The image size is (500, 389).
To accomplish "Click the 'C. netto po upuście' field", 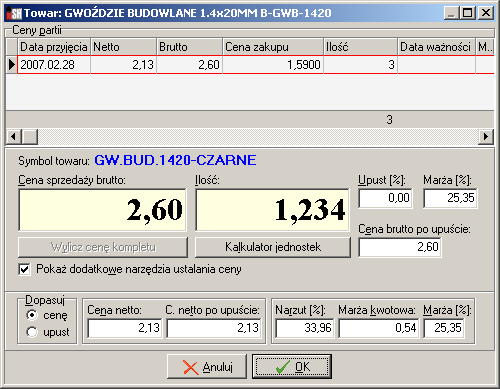I will coord(214,328).
